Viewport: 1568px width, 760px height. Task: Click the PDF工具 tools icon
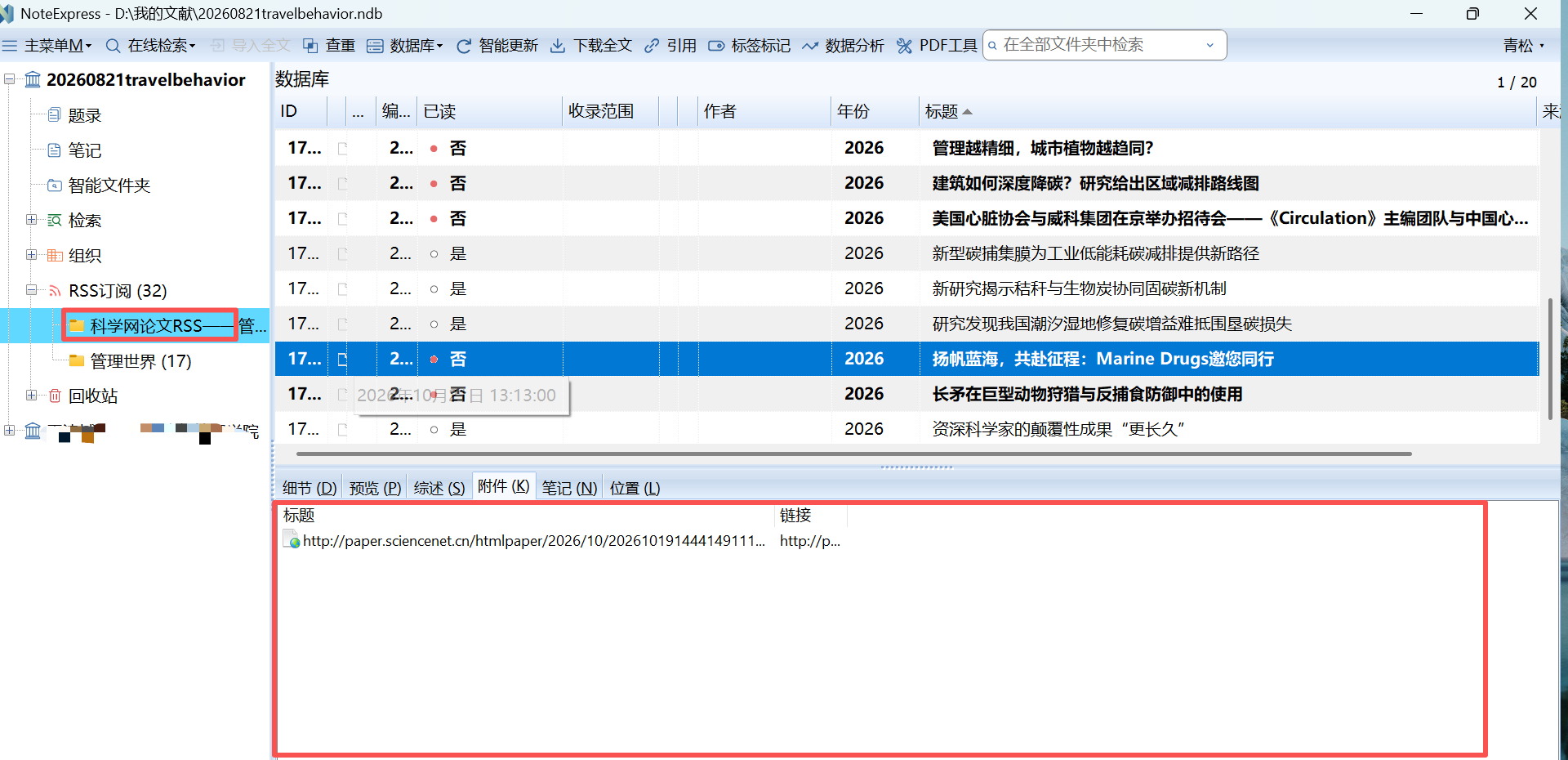tap(904, 46)
